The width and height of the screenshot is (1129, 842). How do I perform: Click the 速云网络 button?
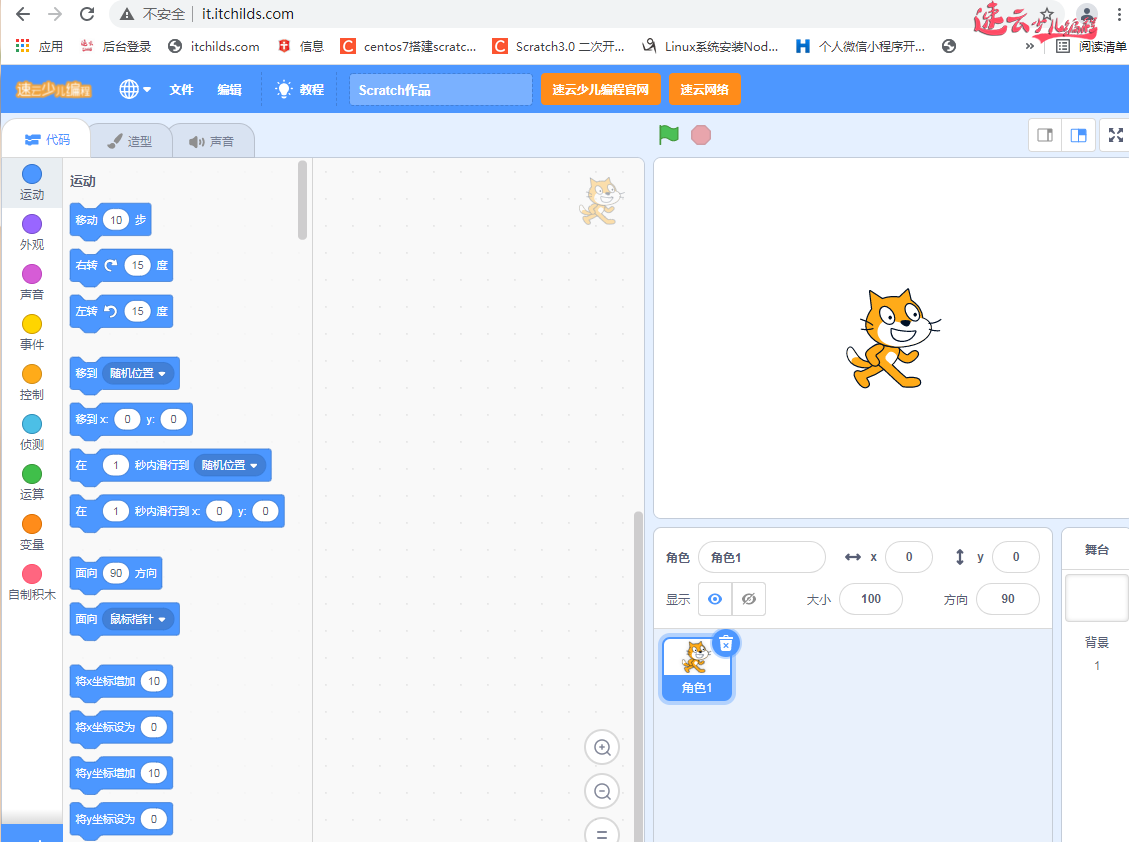coord(704,89)
